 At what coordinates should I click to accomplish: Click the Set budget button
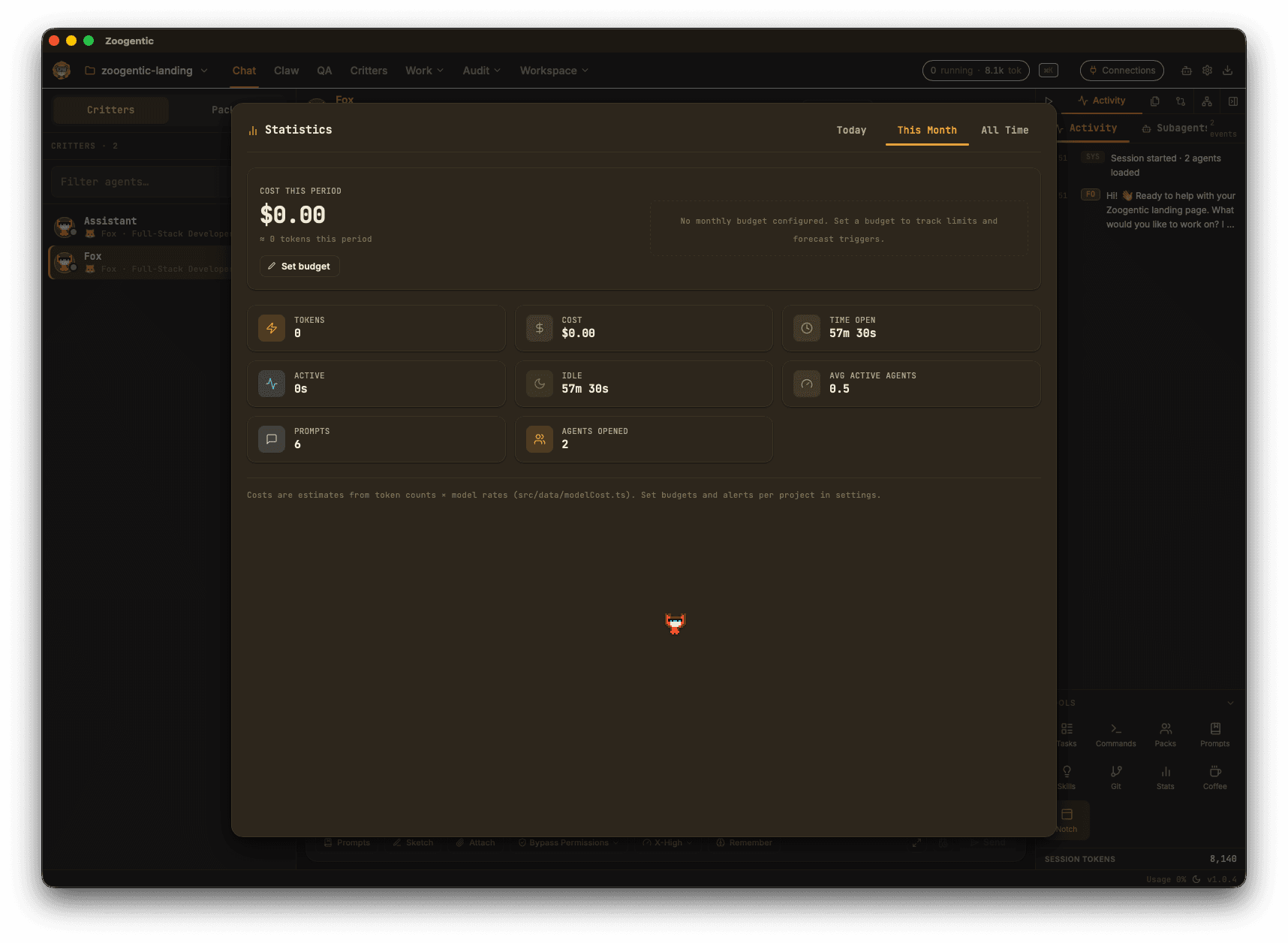tap(299, 267)
